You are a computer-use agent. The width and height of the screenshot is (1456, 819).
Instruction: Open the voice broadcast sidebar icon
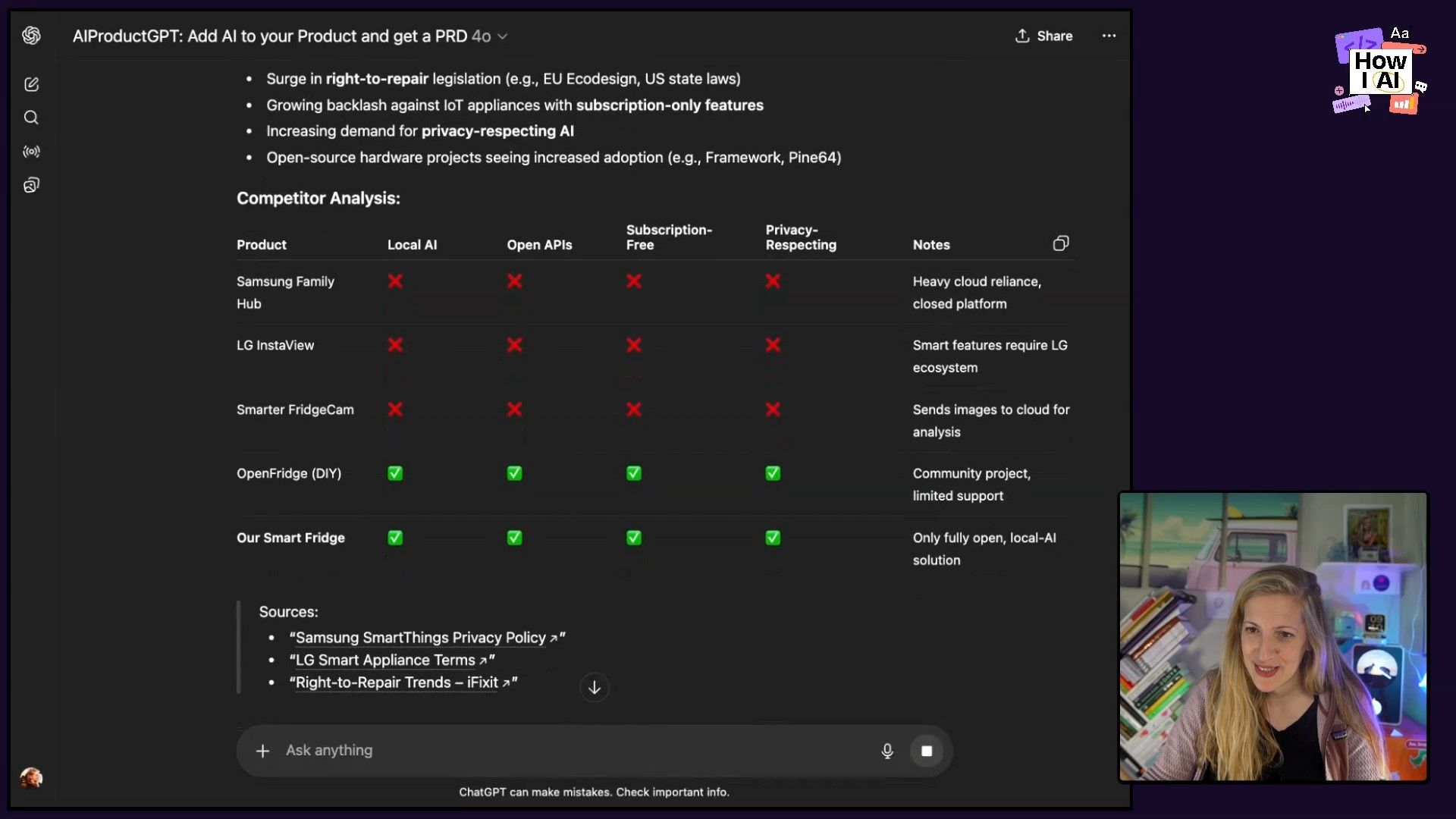pos(31,152)
